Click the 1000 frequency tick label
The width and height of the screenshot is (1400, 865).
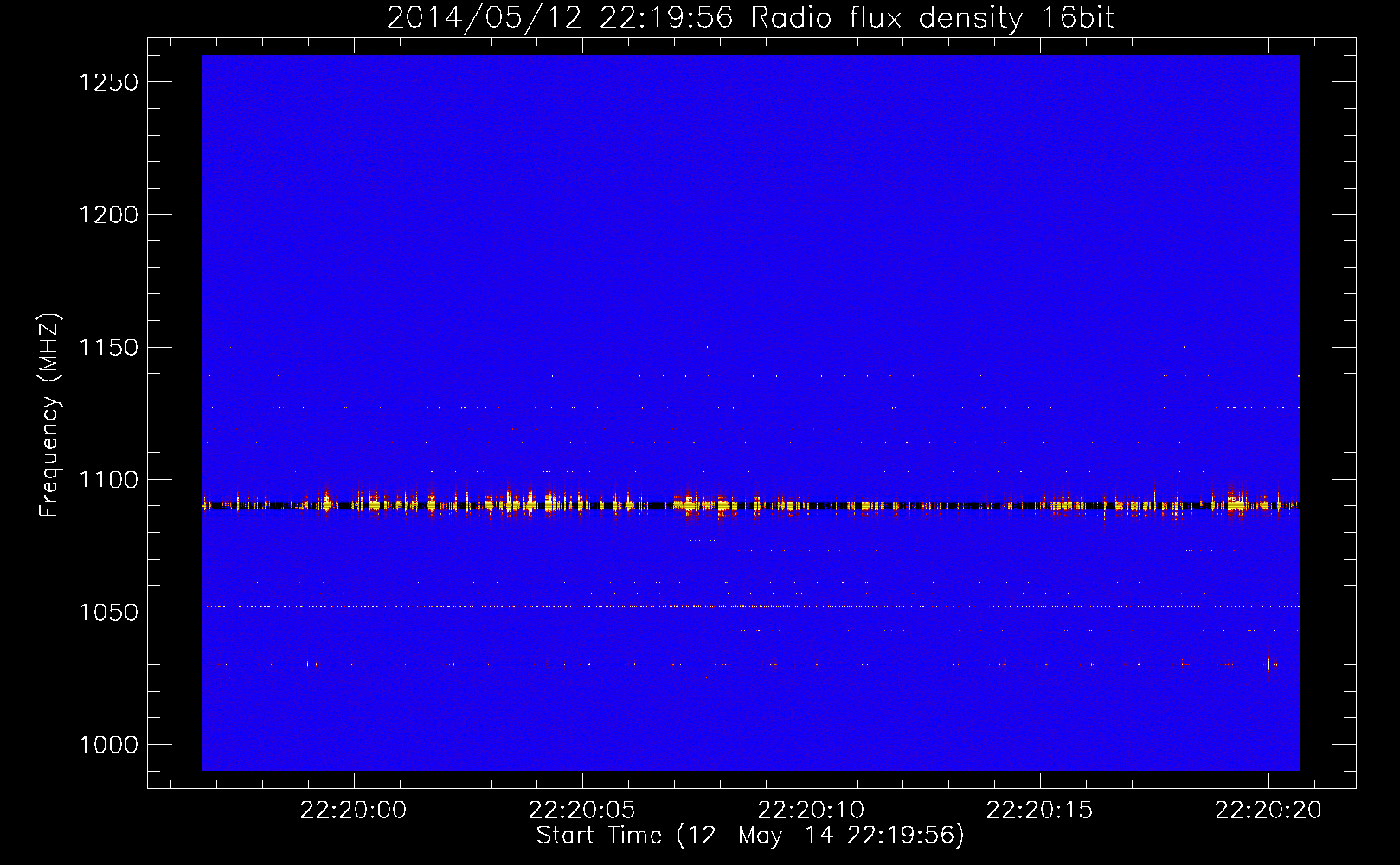(108, 745)
